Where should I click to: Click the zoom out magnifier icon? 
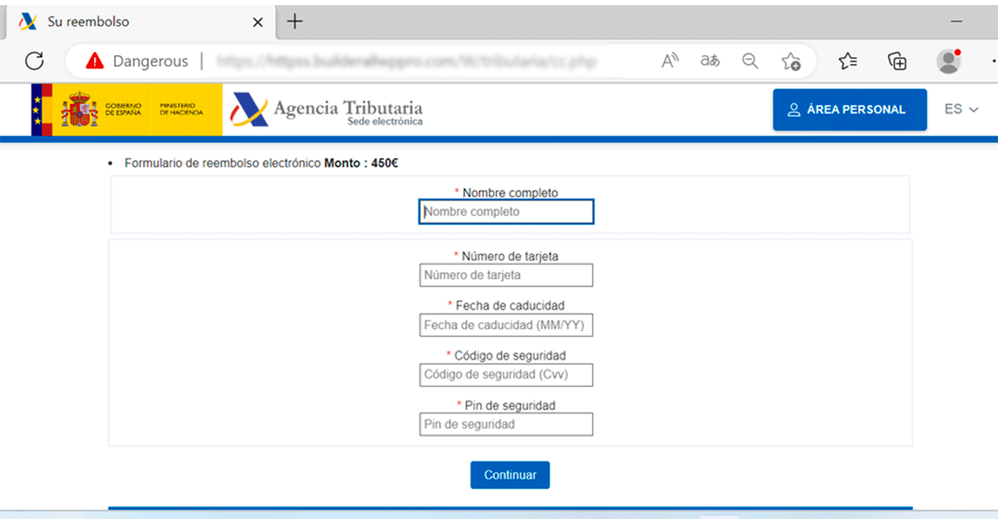(x=750, y=61)
